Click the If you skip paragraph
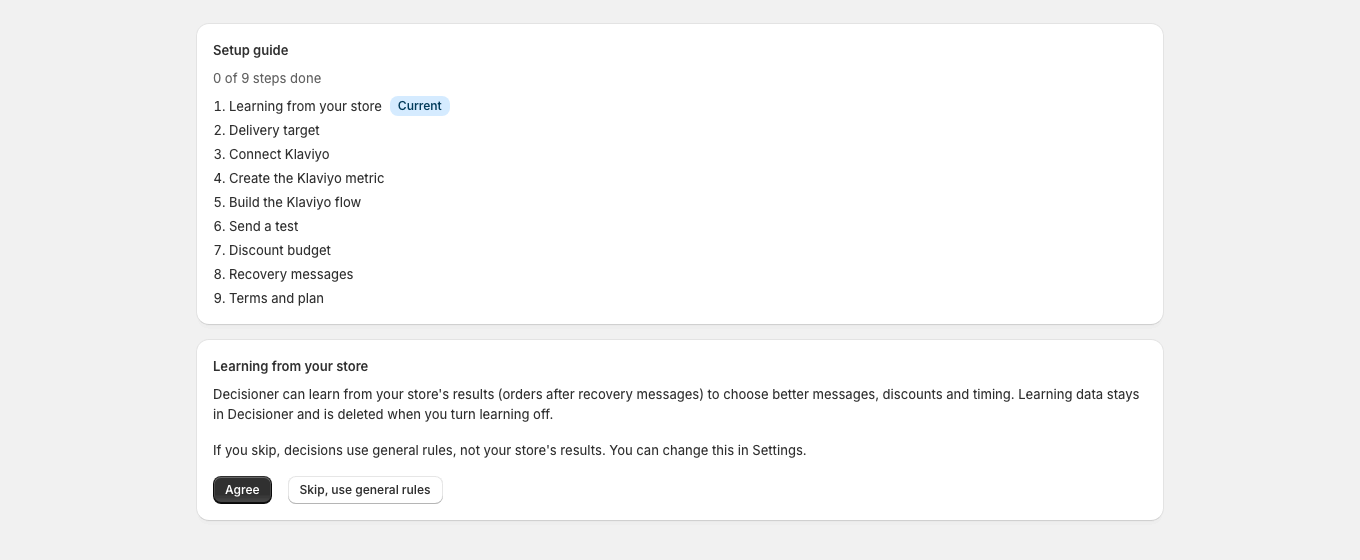 point(509,450)
